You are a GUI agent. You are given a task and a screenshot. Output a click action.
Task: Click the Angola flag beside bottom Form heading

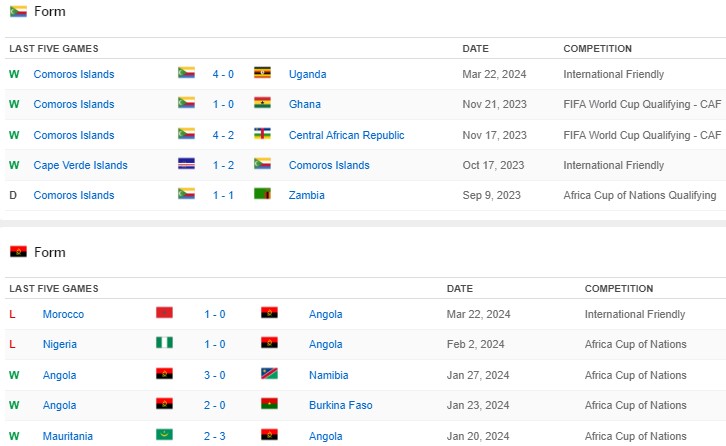pos(18,252)
